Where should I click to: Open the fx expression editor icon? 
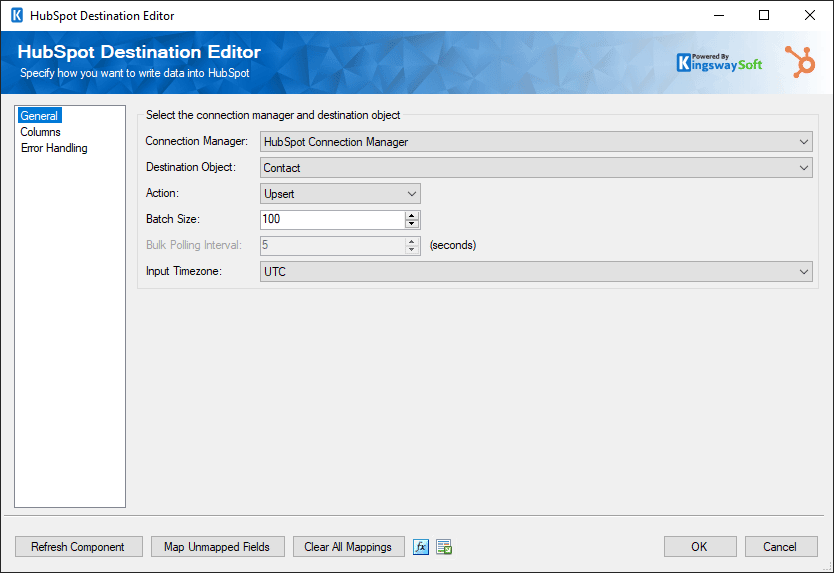pos(421,546)
